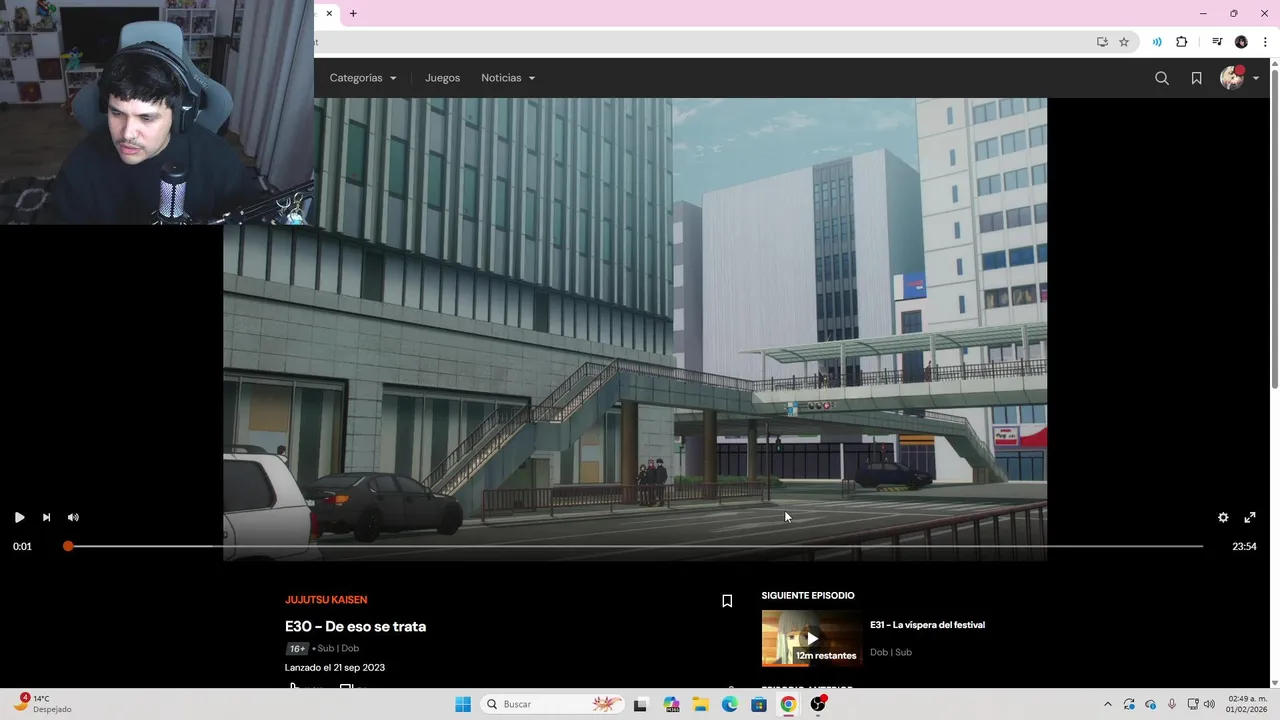
Task: Click microphone icon in system tray
Action: coord(1171,704)
